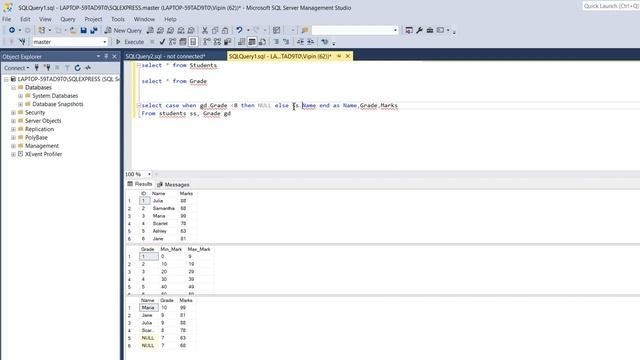The image size is (640, 360).
Task: Click the Display Estimated Execution Plan icon
Action: pos(172,42)
